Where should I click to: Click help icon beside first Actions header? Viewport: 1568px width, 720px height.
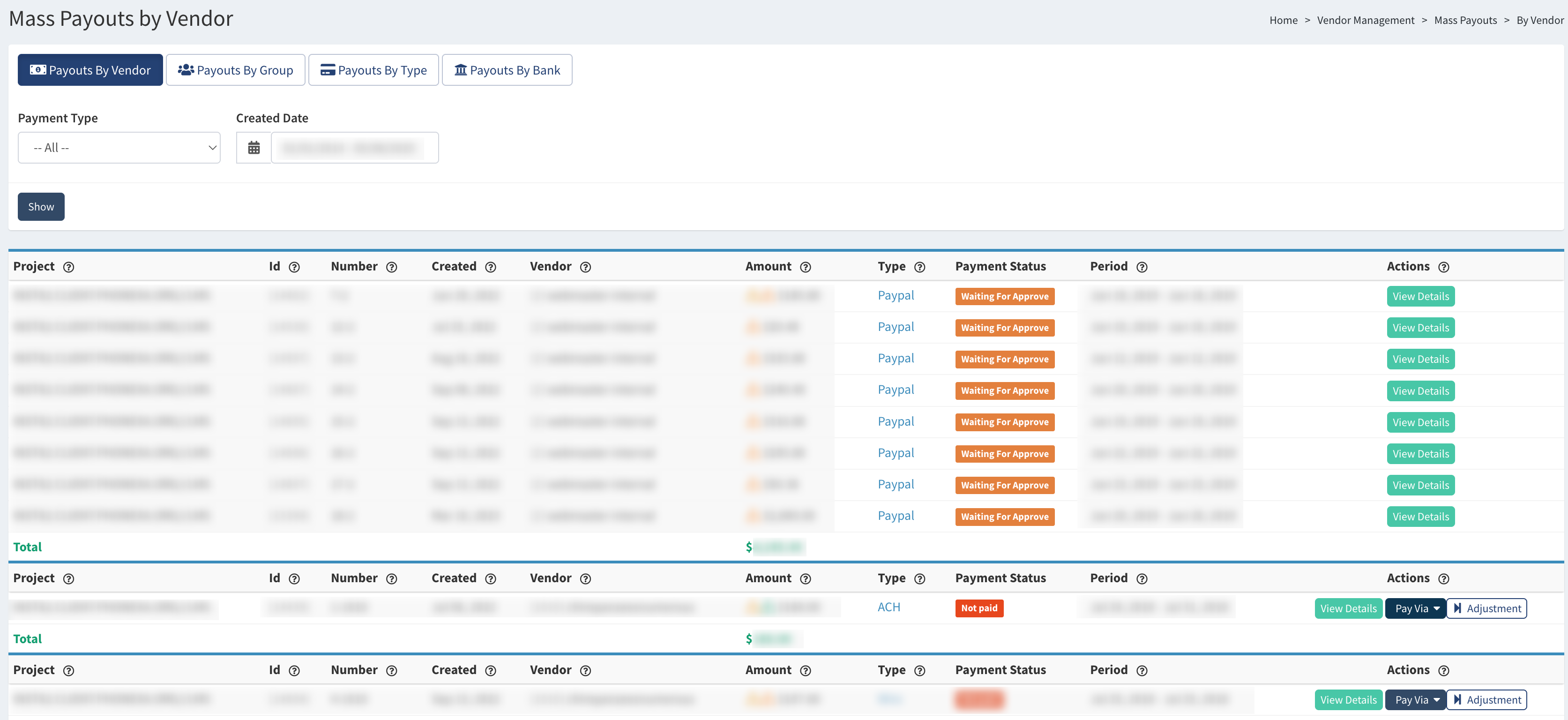pyautogui.click(x=1443, y=267)
